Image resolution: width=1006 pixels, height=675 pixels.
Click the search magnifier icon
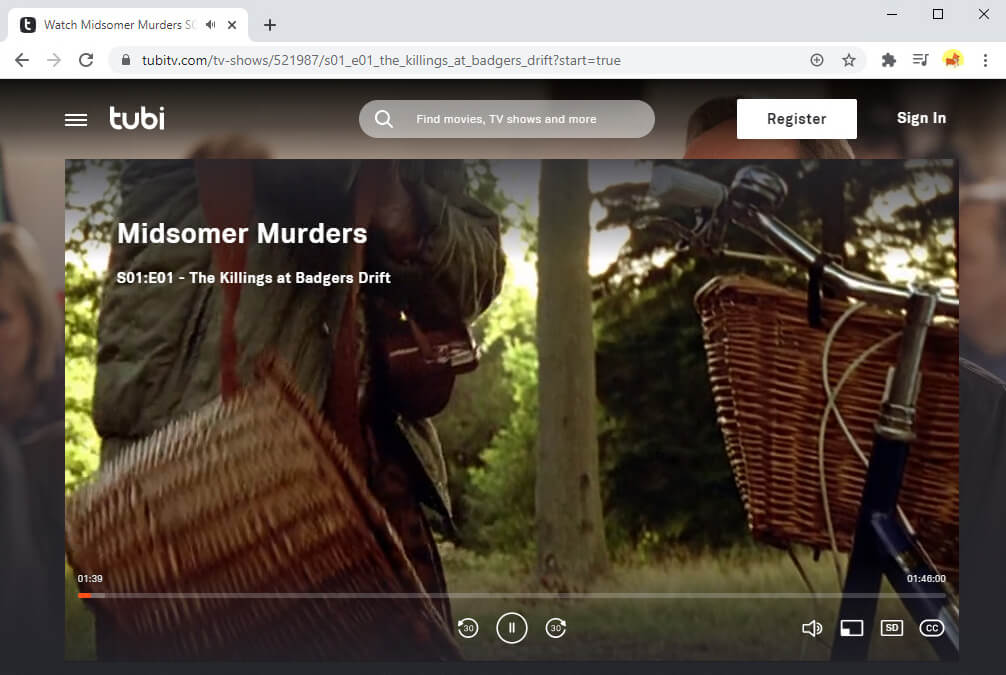(x=384, y=119)
